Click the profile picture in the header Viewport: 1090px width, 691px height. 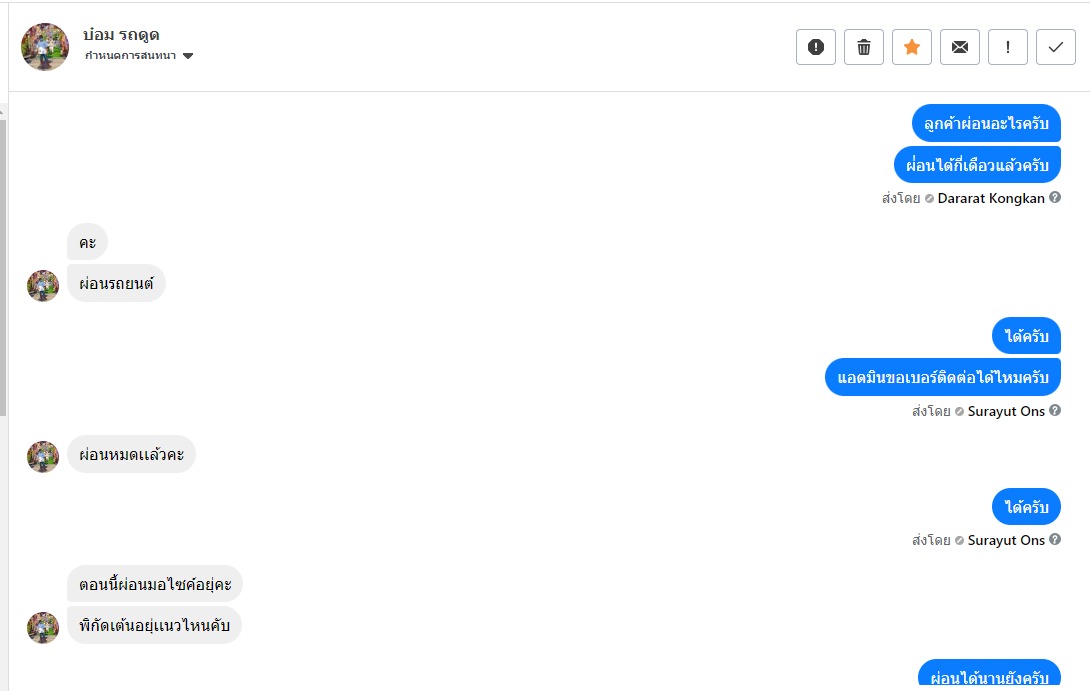(x=45, y=47)
